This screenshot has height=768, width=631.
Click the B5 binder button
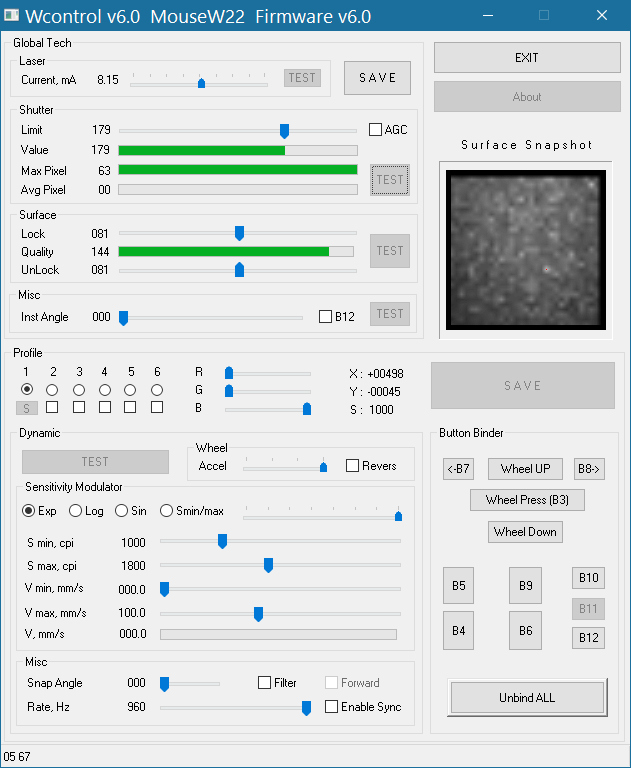coord(459,585)
